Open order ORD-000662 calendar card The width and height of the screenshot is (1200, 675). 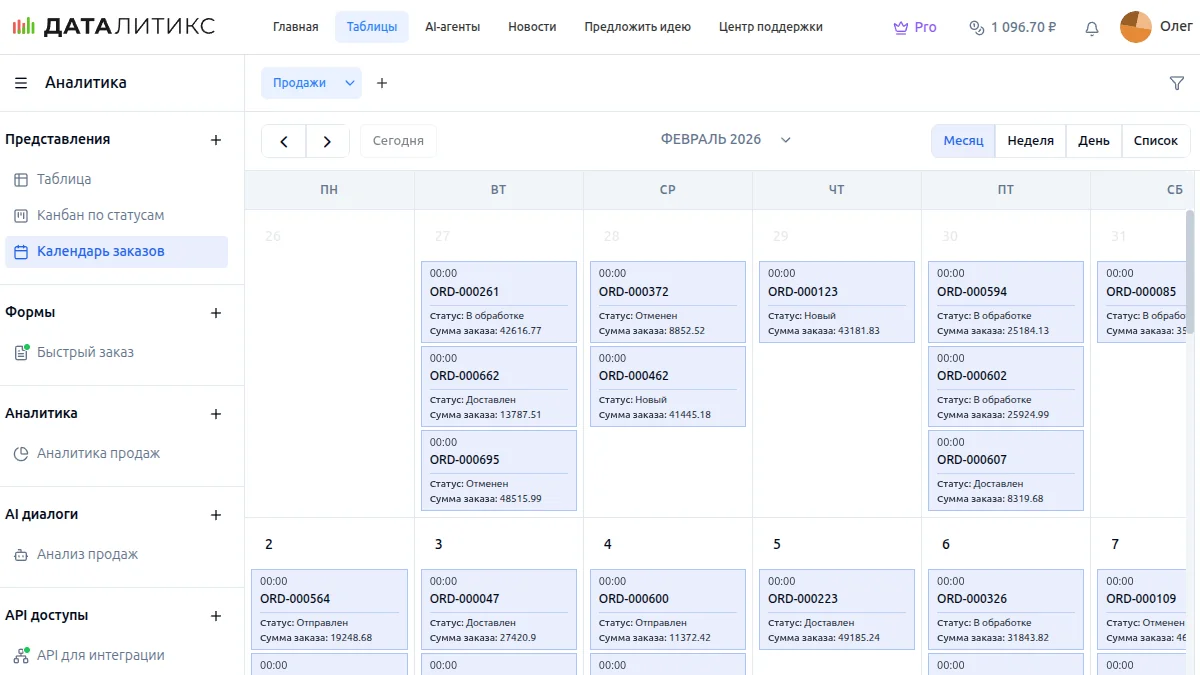(498, 386)
